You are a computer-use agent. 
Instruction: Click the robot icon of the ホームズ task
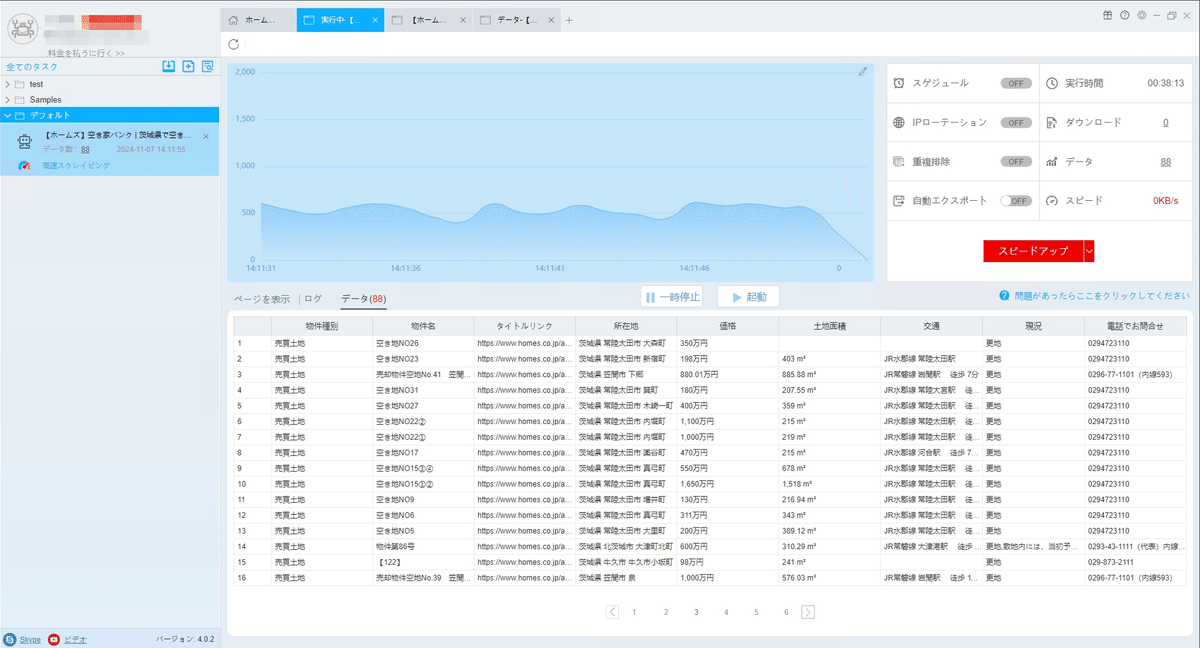click(x=26, y=142)
